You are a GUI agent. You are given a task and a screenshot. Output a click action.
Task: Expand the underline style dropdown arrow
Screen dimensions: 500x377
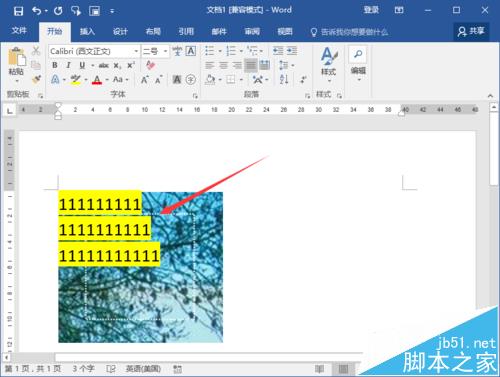(x=93, y=65)
